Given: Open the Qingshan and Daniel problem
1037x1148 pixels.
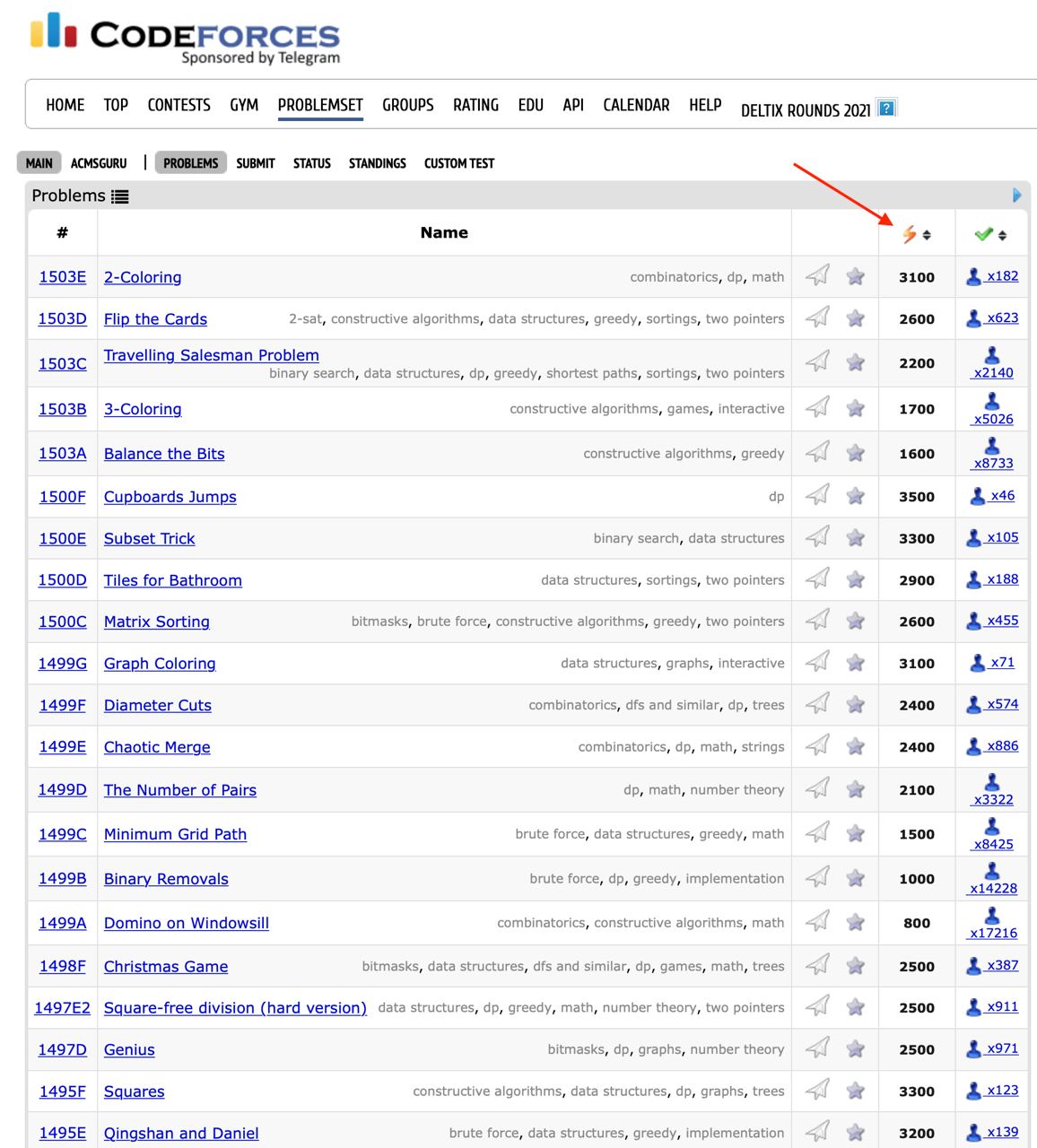Looking at the screenshot, I should [181, 1134].
